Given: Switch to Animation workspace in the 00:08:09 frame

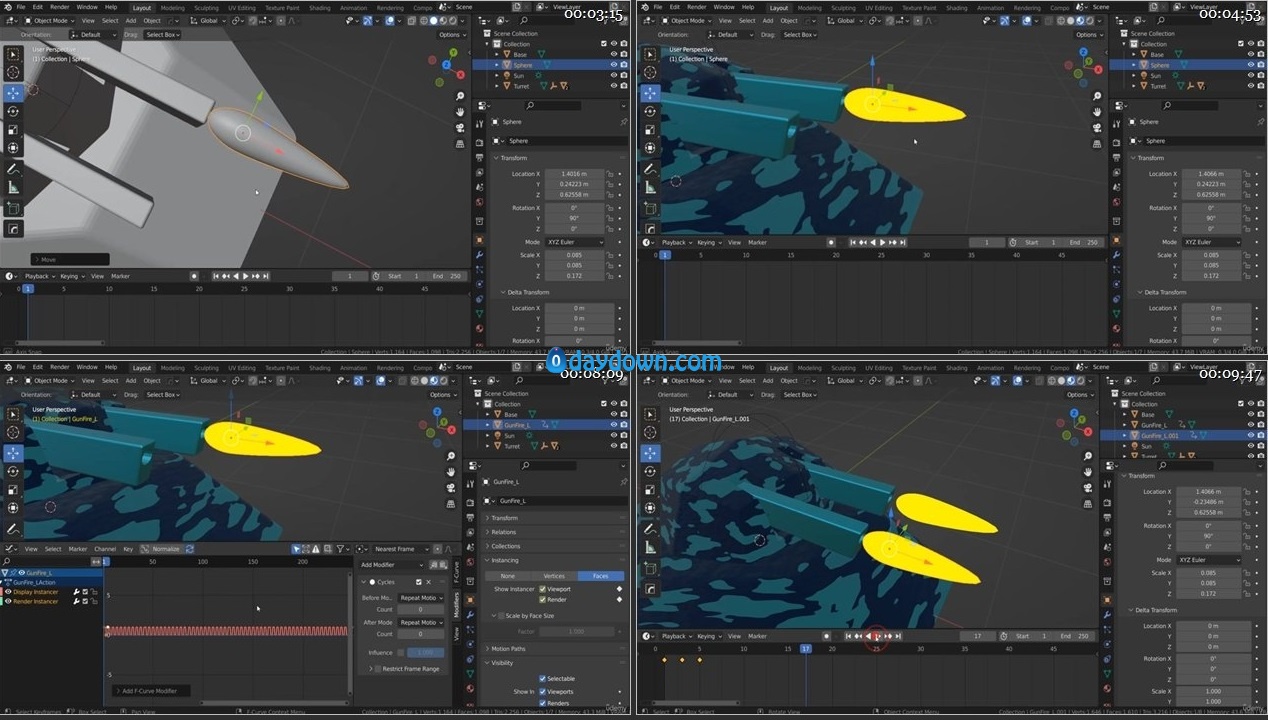Looking at the screenshot, I should pos(353,367).
